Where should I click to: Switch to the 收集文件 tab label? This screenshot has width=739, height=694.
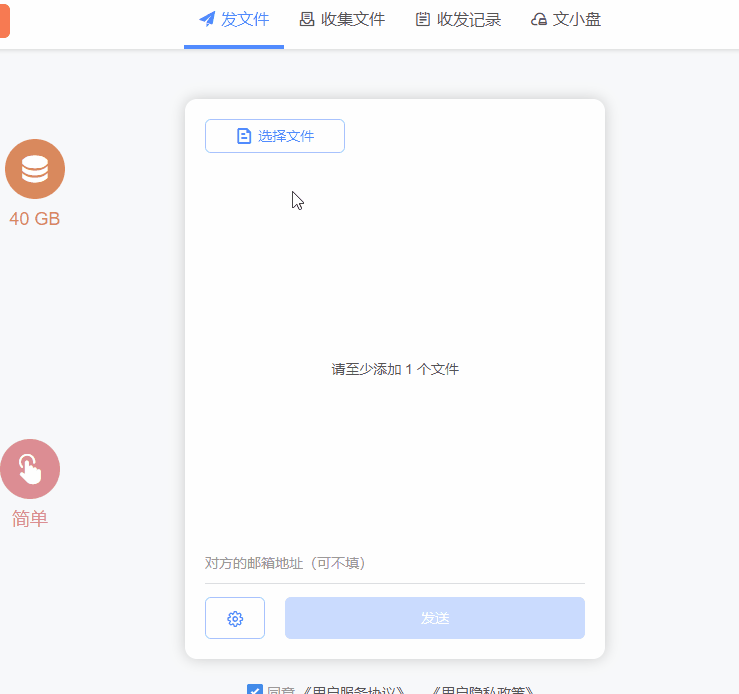point(353,19)
